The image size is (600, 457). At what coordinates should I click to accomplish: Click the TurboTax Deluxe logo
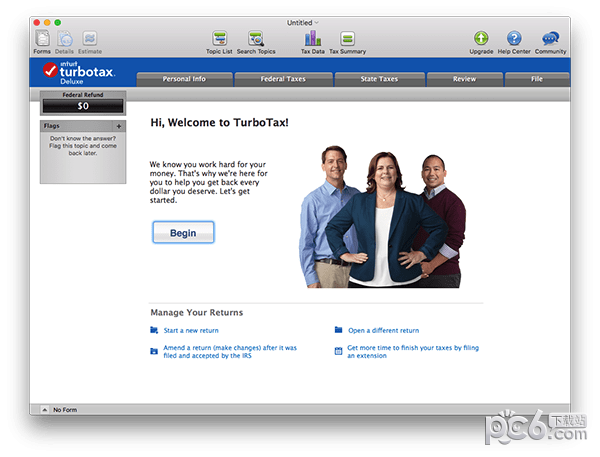tap(79, 73)
